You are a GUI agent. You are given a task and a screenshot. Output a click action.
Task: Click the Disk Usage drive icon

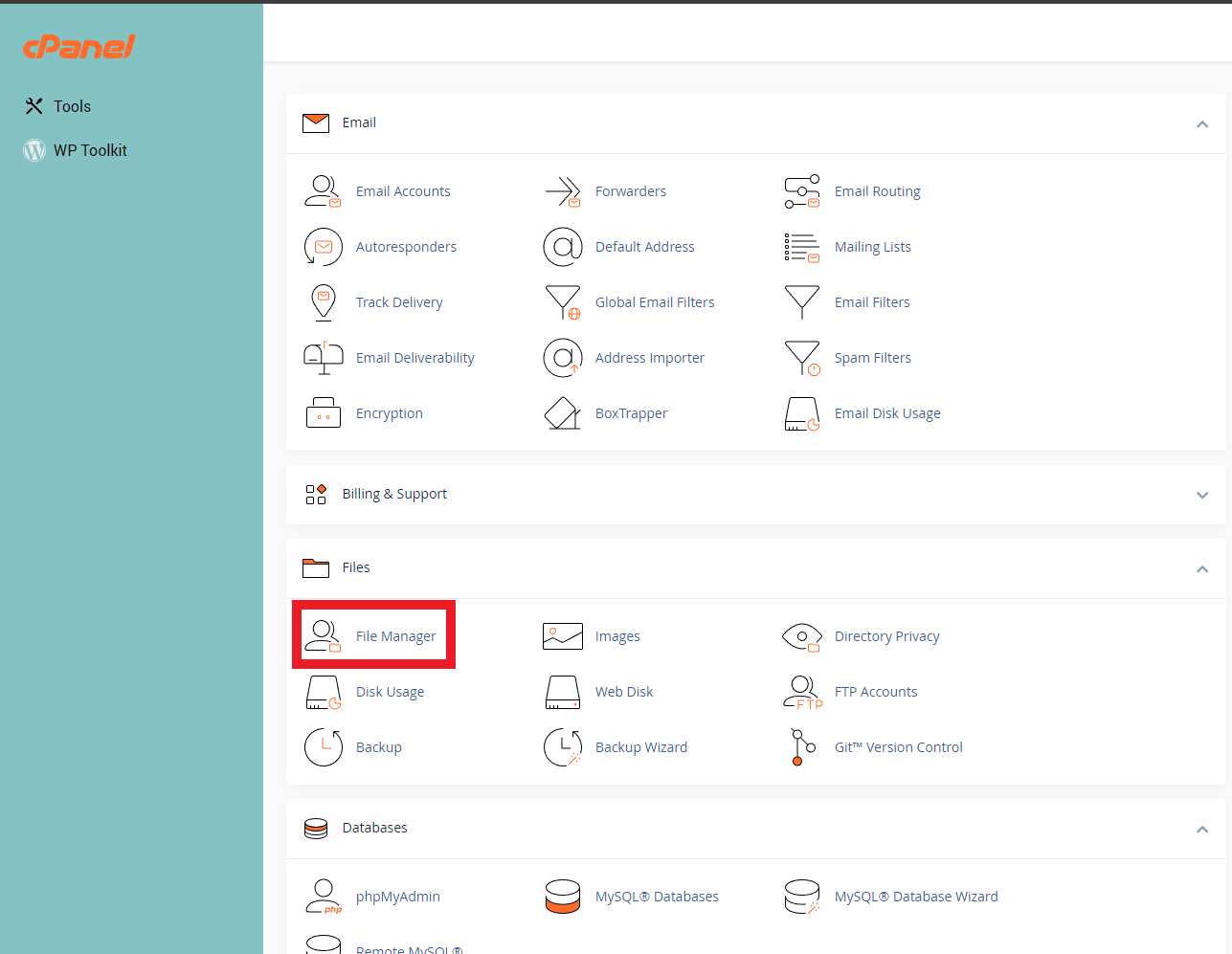[x=324, y=692]
